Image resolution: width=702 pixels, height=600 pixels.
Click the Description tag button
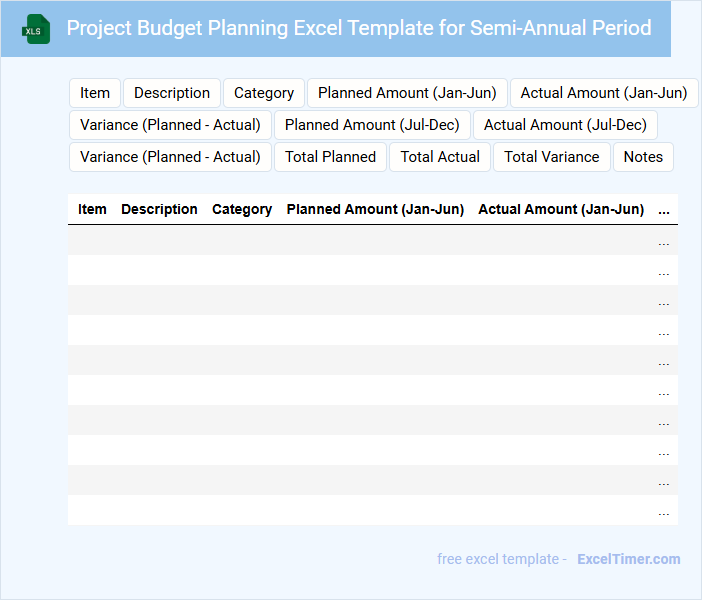tap(172, 93)
